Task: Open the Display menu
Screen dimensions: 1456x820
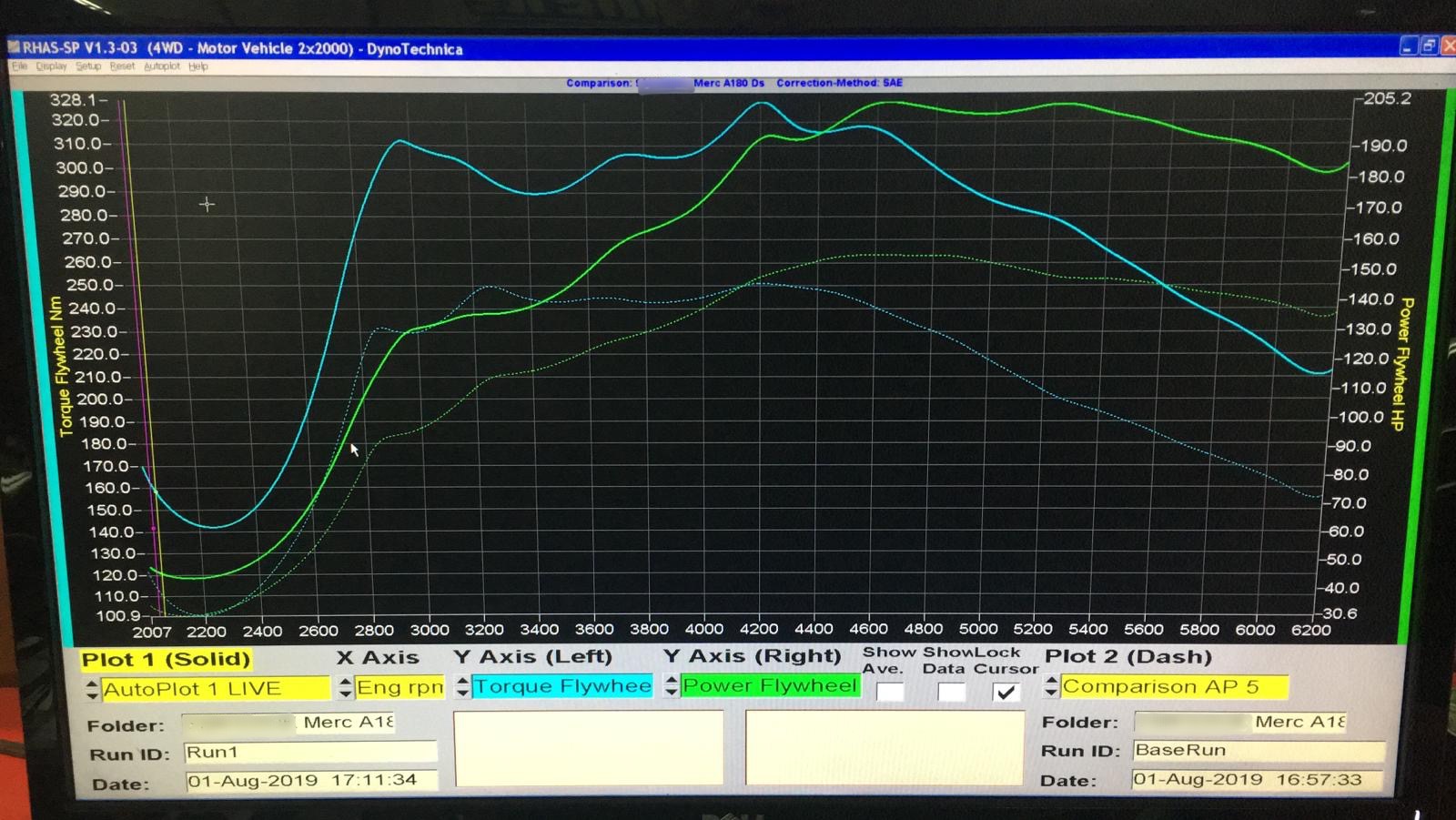Action: 51,66
